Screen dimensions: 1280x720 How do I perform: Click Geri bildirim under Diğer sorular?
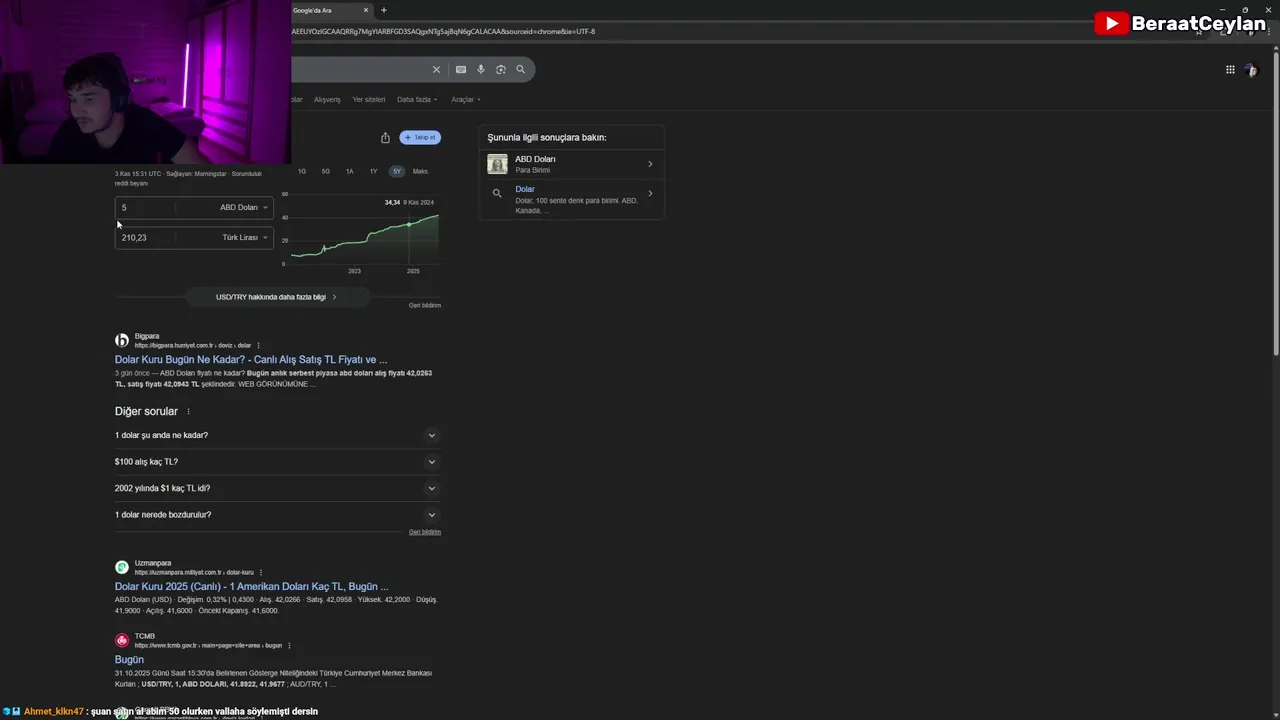425,532
